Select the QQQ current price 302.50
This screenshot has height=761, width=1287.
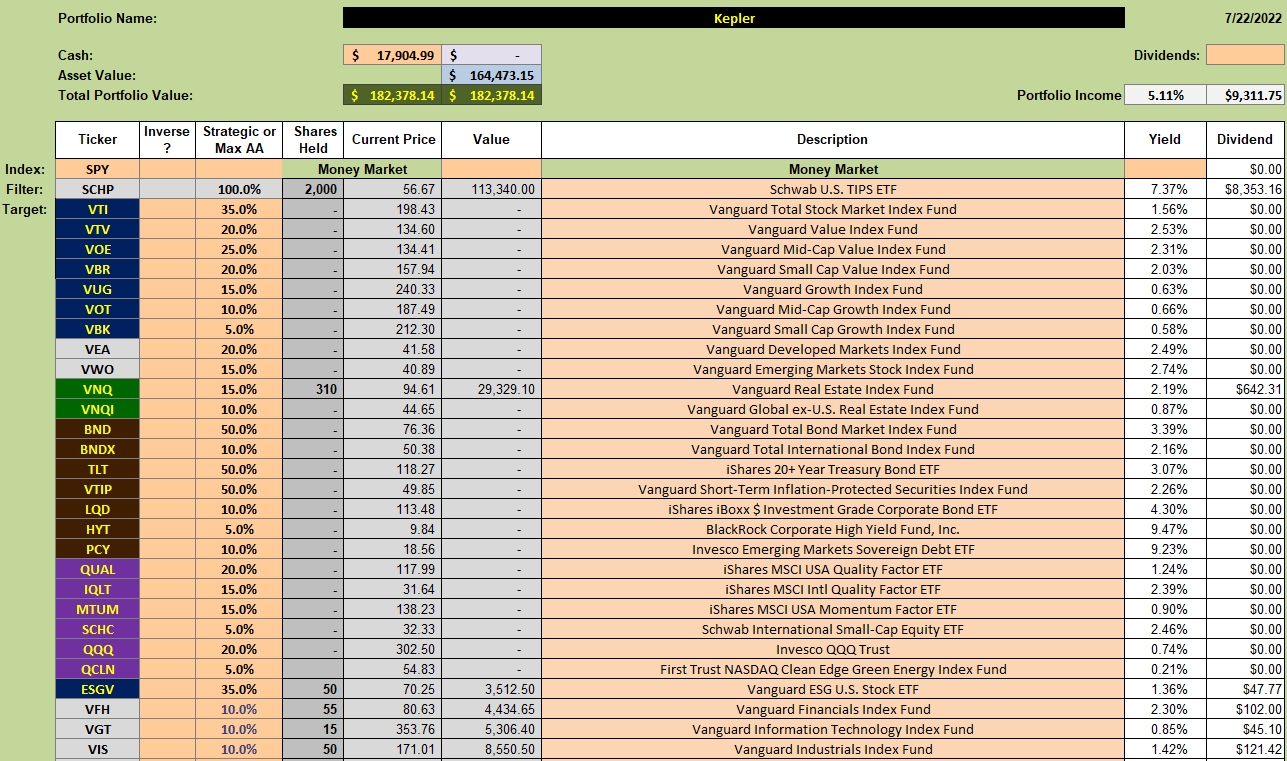tap(392, 649)
